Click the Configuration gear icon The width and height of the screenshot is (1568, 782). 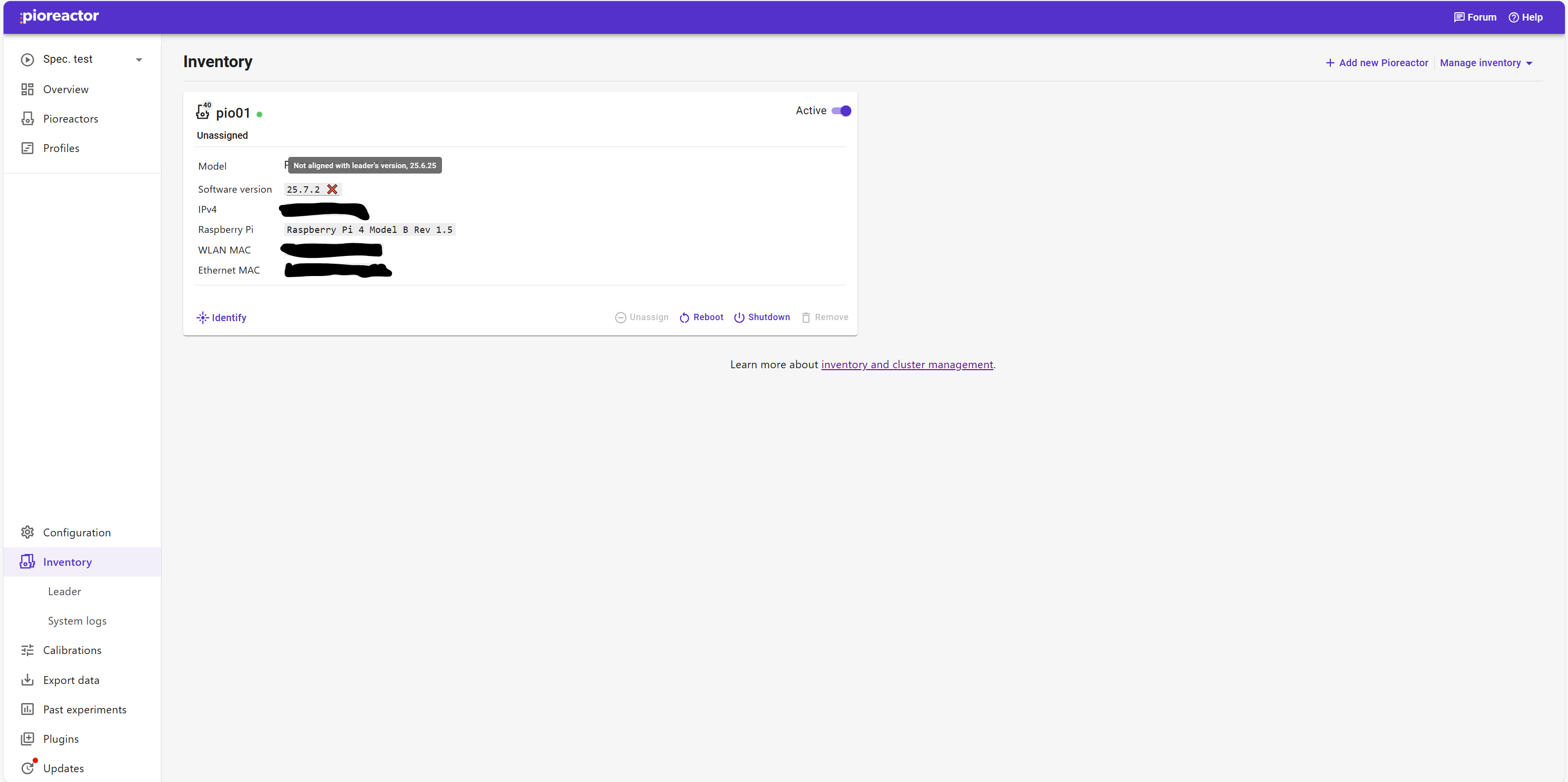(27, 532)
